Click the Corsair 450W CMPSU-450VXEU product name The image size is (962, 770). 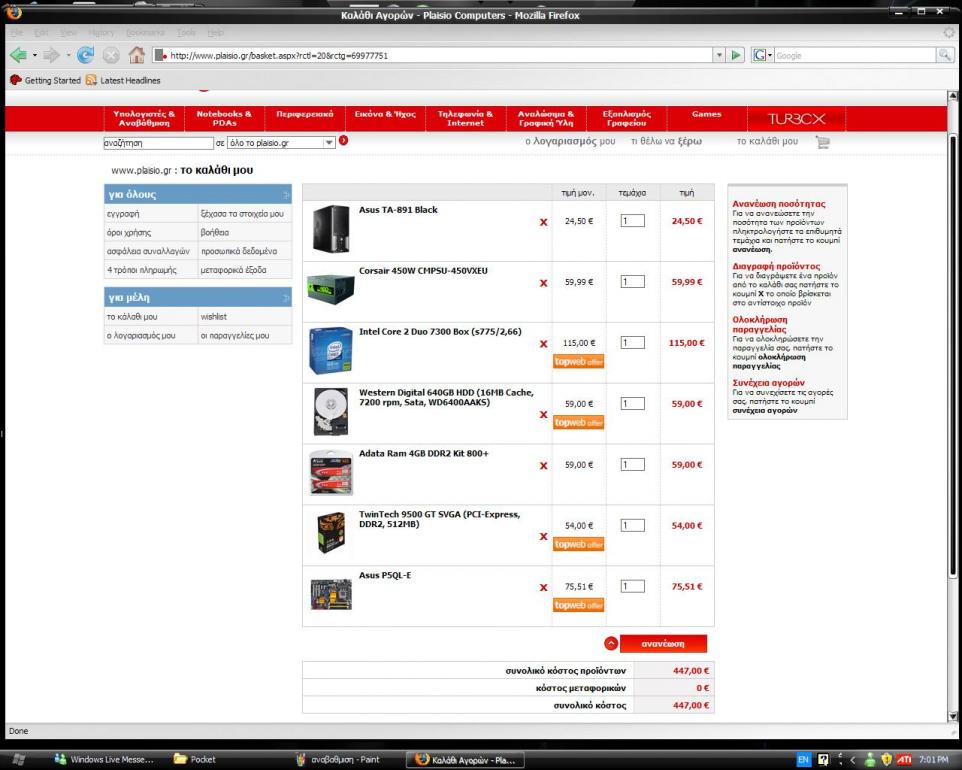[x=423, y=271]
